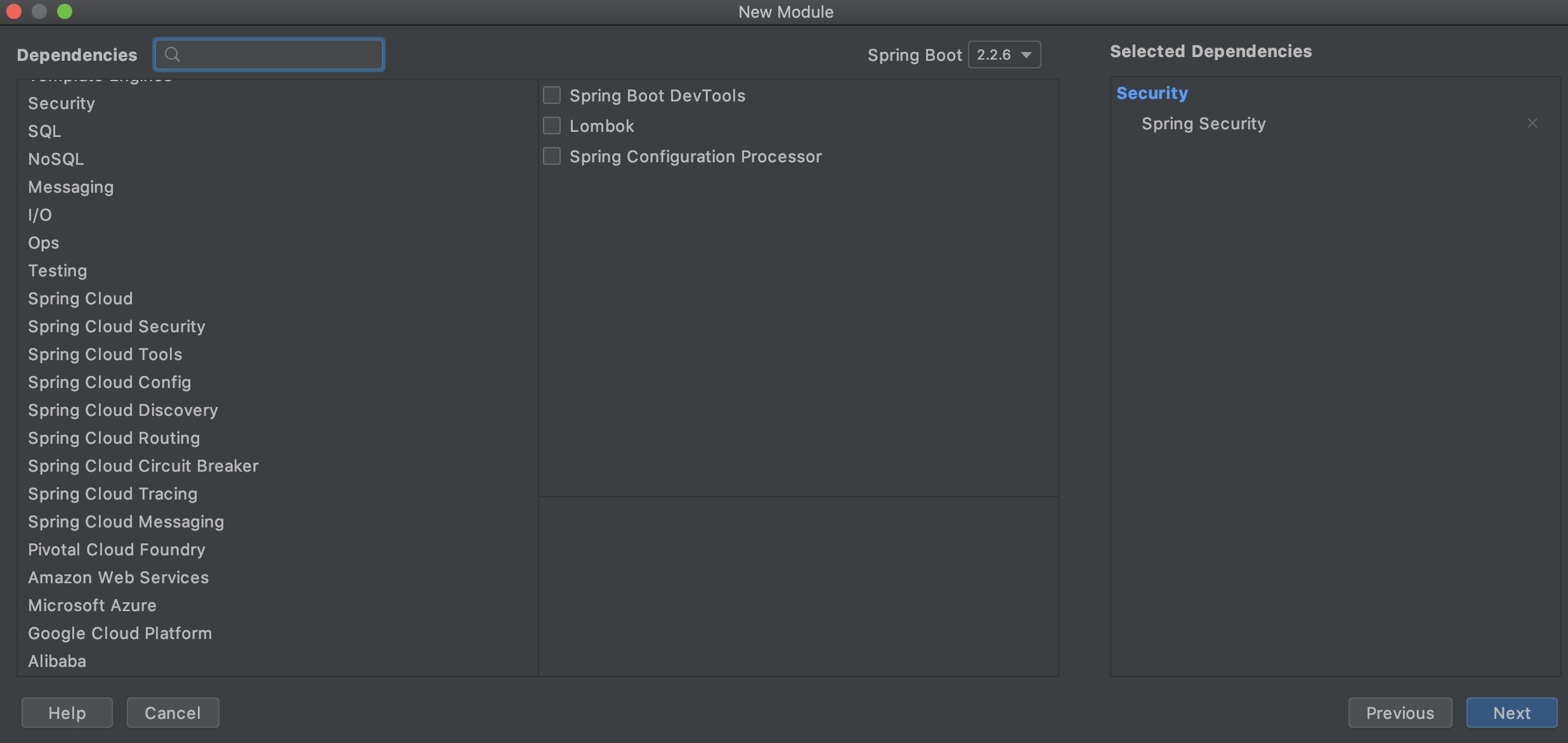This screenshot has height=743, width=1568.
Task: Open Help for this dialog
Action: (x=67, y=713)
